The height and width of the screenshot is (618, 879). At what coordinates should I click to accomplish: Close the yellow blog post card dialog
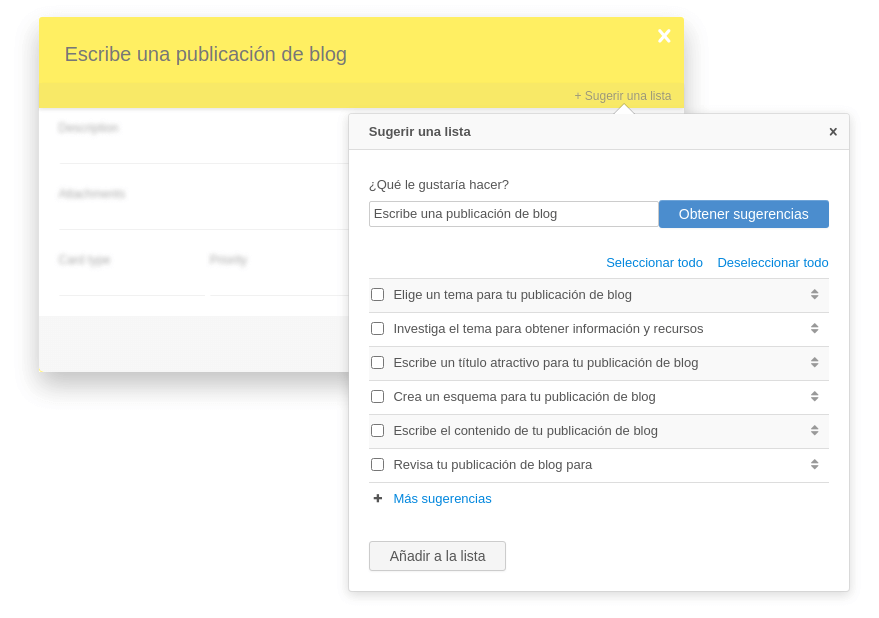coord(664,35)
